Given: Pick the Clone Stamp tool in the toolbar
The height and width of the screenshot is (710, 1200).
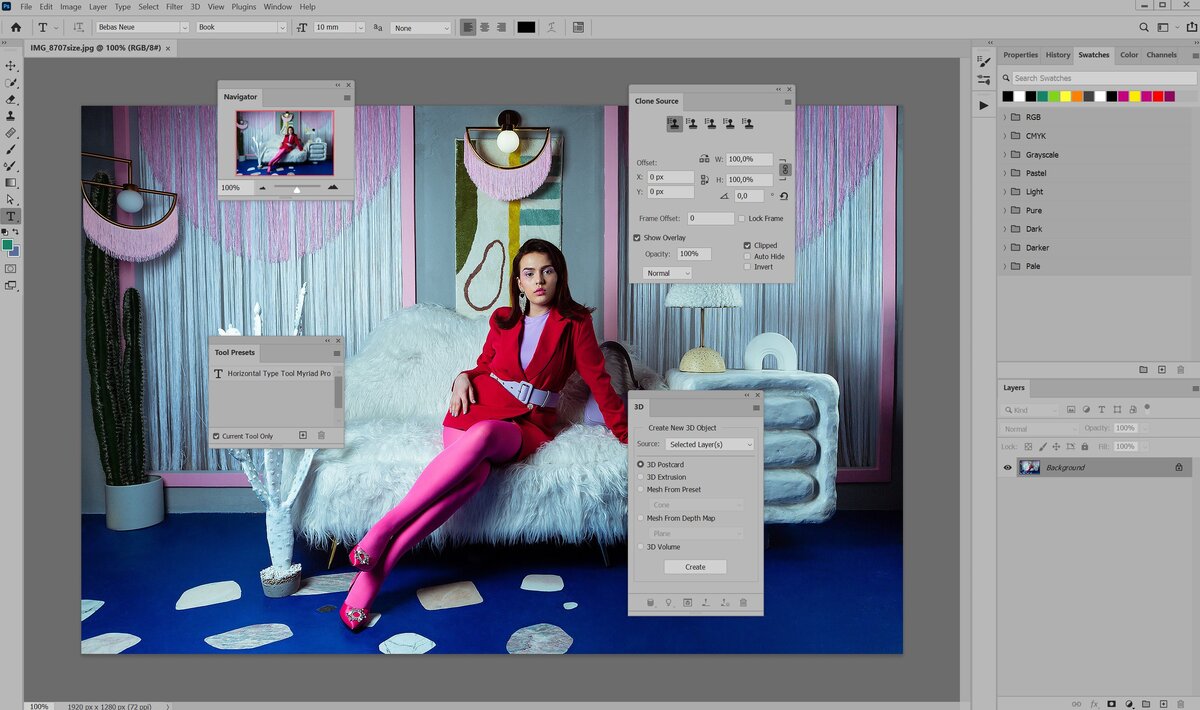Looking at the screenshot, I should coord(11,116).
